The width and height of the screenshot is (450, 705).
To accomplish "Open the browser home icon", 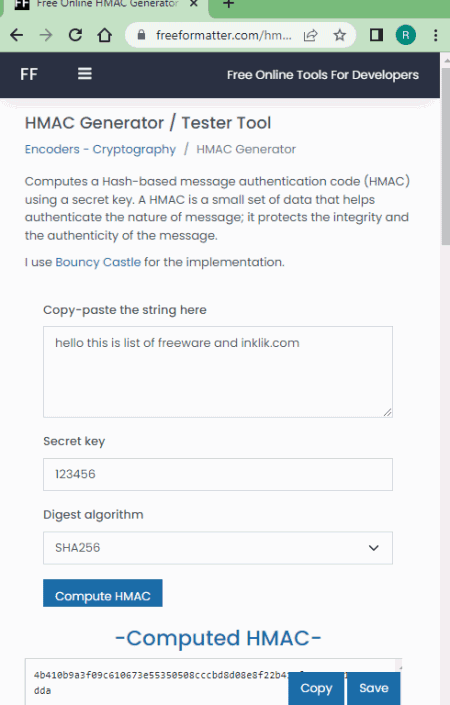I will pyautogui.click(x=105, y=35).
